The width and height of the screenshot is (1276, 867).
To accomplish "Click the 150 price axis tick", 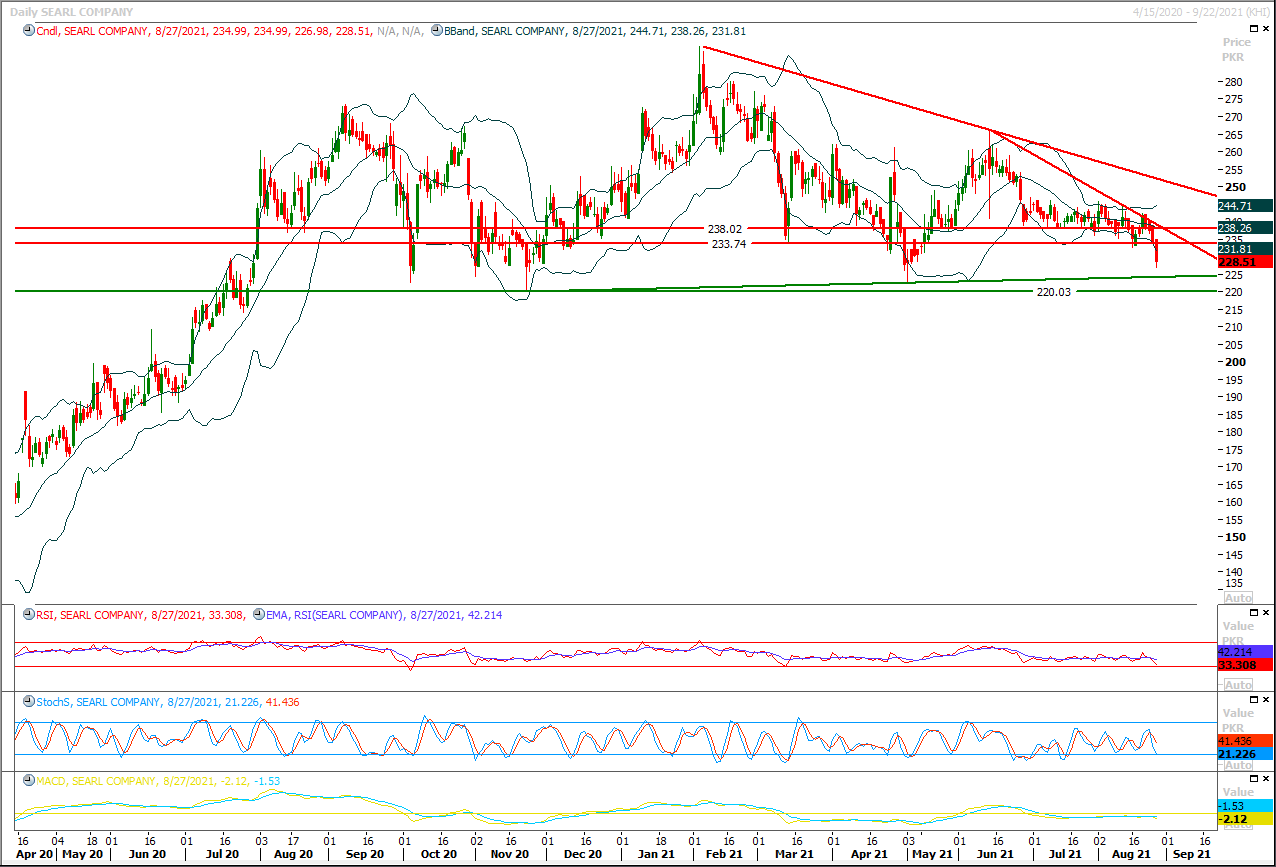I will pyautogui.click(x=1235, y=537).
